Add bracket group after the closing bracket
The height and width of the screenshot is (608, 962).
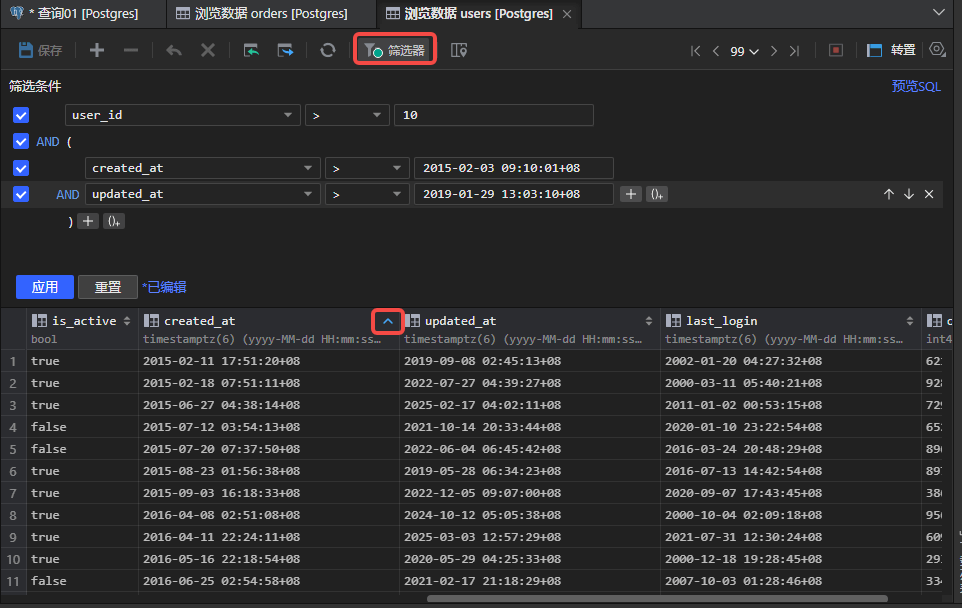tap(114, 221)
